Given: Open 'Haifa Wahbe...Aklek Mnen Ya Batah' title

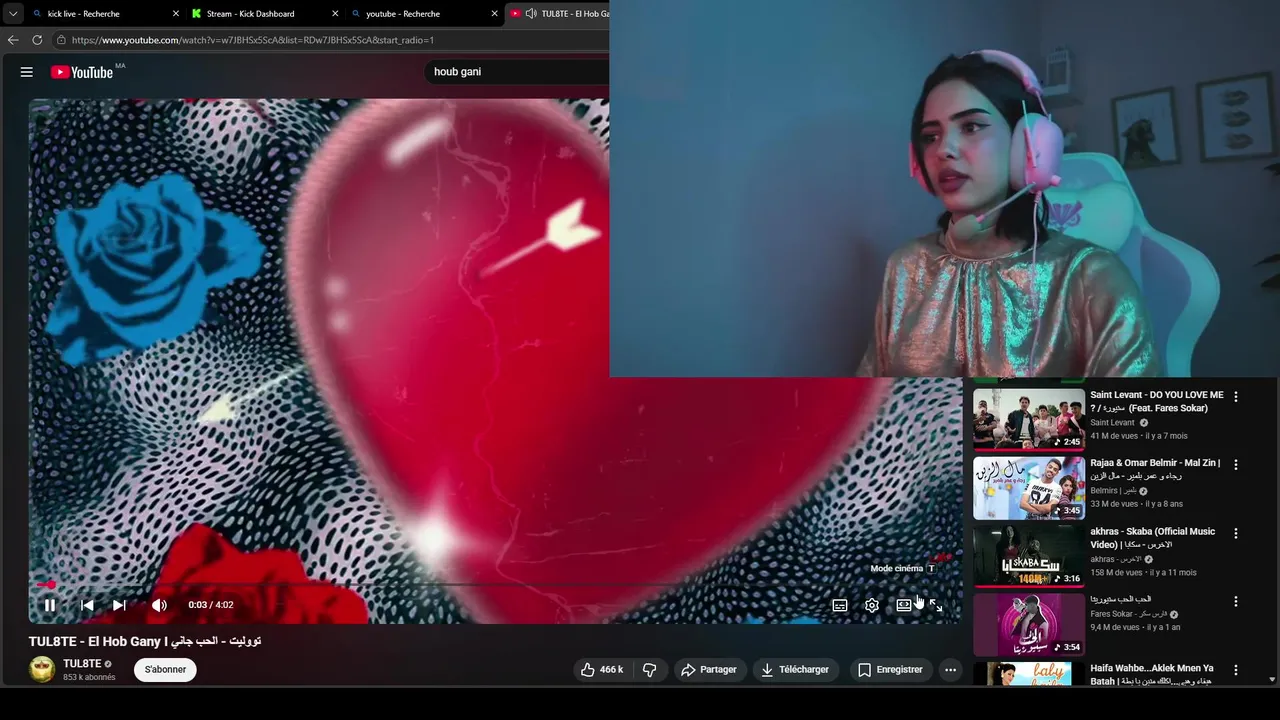Looking at the screenshot, I should [1152, 675].
